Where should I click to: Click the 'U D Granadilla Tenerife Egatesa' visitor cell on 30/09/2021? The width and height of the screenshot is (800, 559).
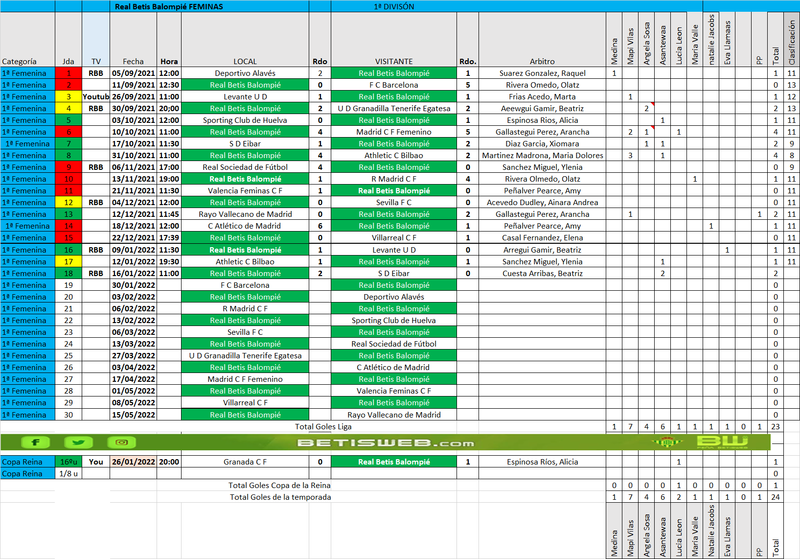[394, 108]
